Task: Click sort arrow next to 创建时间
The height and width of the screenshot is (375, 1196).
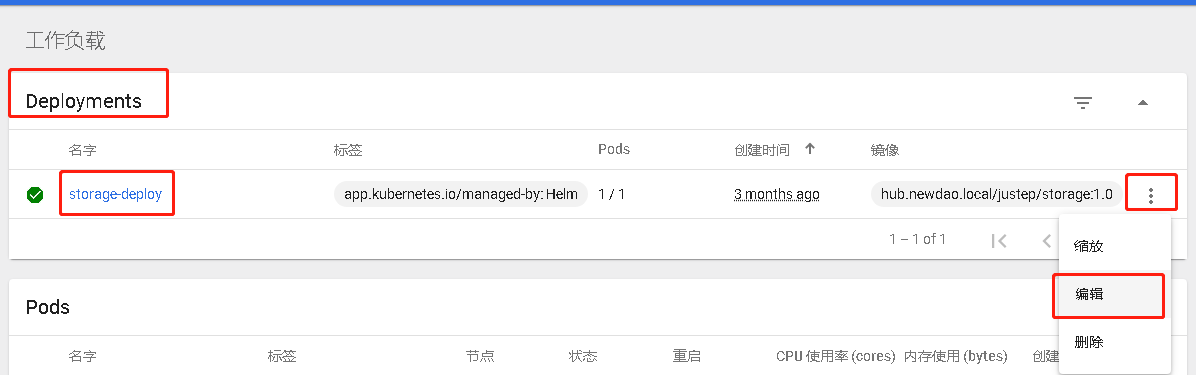Action: click(810, 149)
